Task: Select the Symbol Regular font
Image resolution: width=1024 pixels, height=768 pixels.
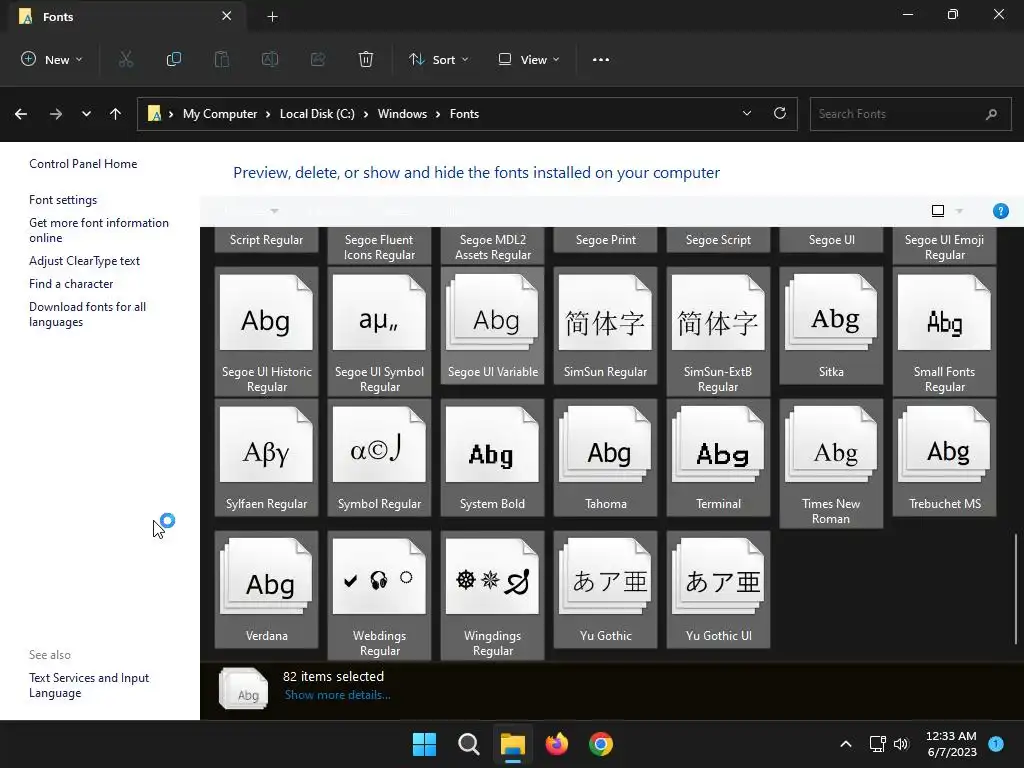Action: point(379,457)
